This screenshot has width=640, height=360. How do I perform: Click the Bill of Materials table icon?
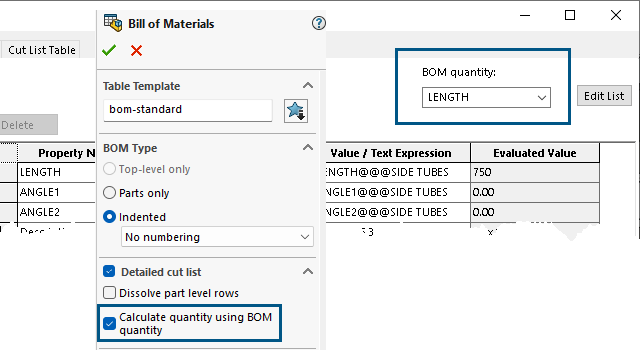tap(113, 23)
